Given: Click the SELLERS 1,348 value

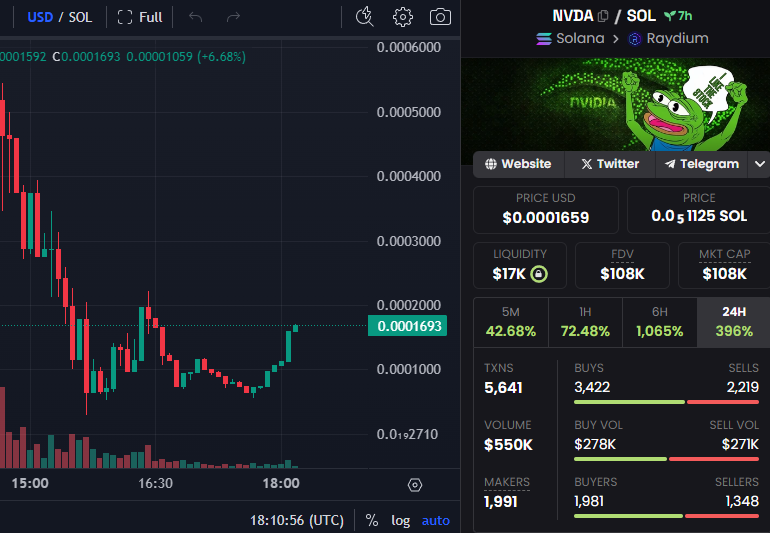Looking at the screenshot, I should [x=742, y=502].
